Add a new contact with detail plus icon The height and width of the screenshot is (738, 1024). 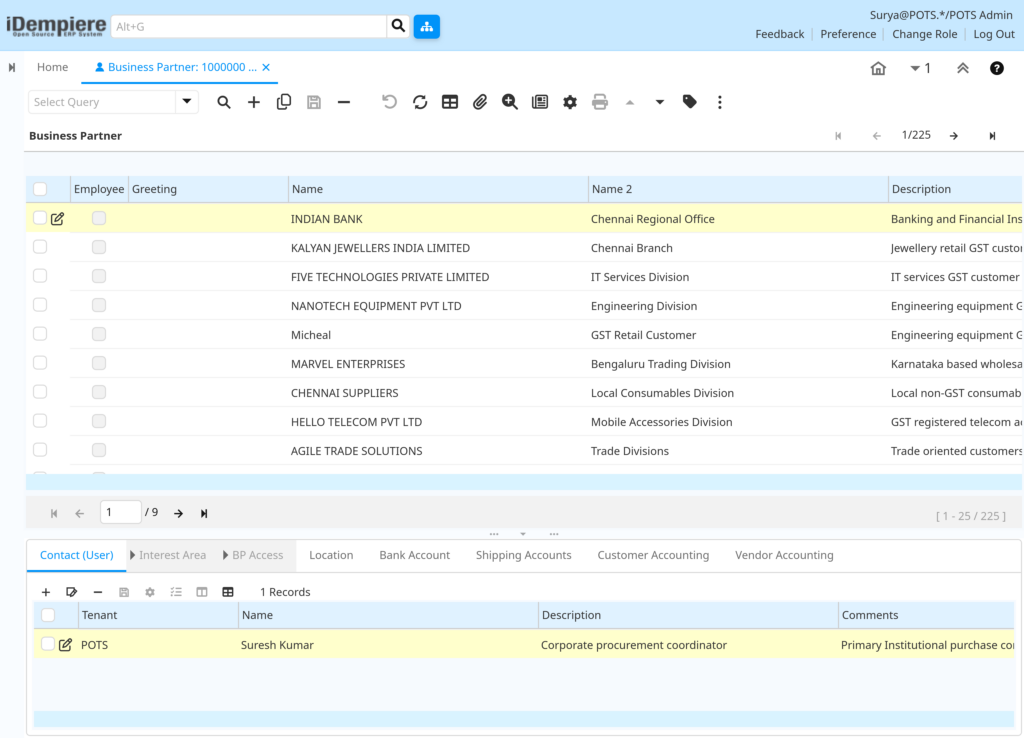[x=46, y=592]
